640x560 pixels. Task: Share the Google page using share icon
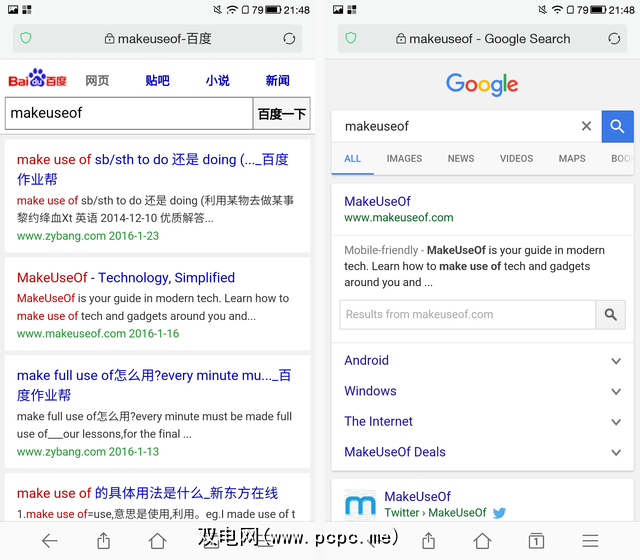(x=428, y=541)
